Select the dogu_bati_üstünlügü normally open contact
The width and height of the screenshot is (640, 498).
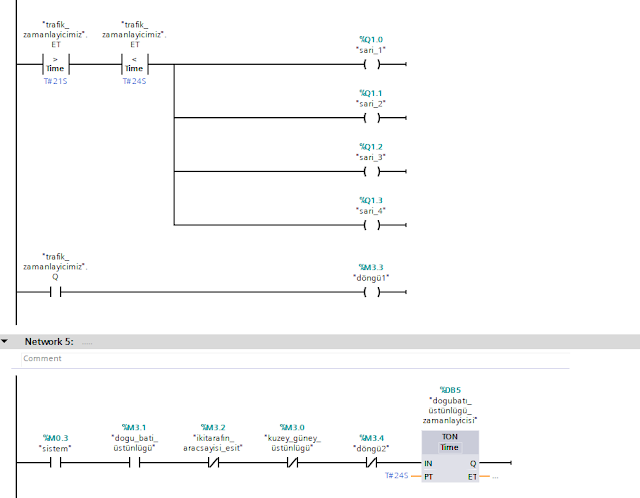pyautogui.click(x=135, y=462)
